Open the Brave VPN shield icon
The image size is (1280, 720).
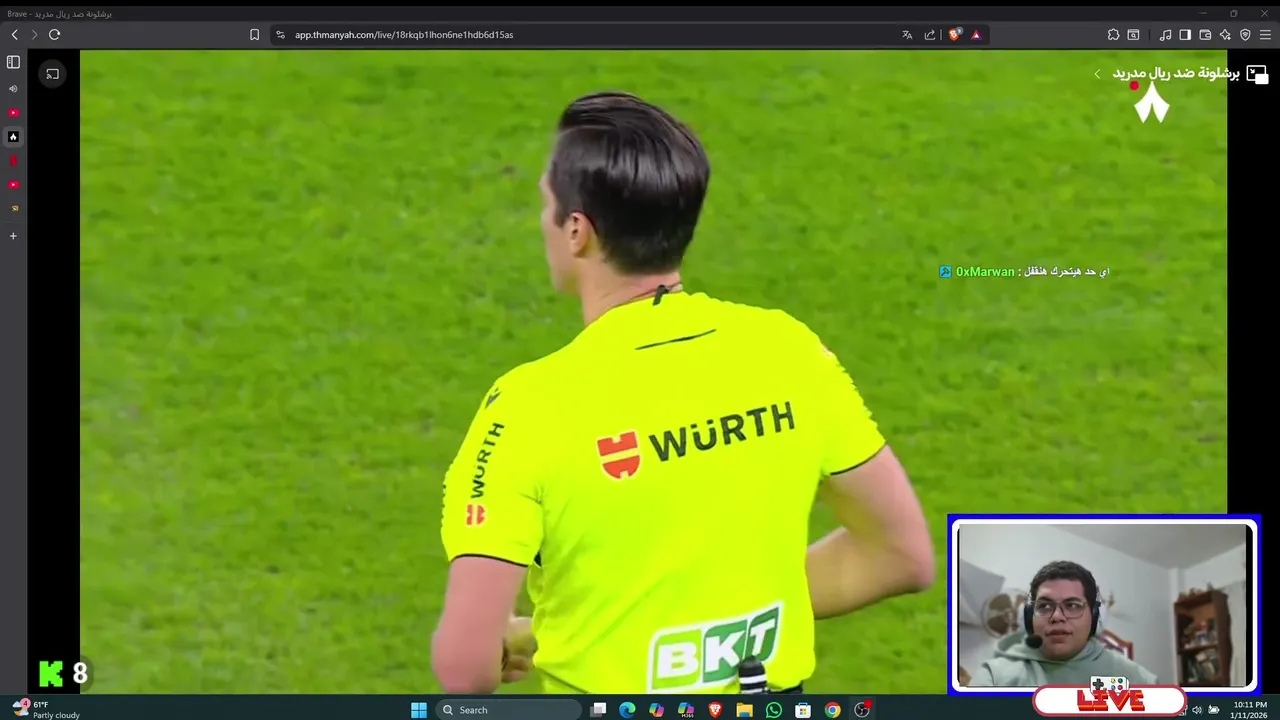[1245, 34]
